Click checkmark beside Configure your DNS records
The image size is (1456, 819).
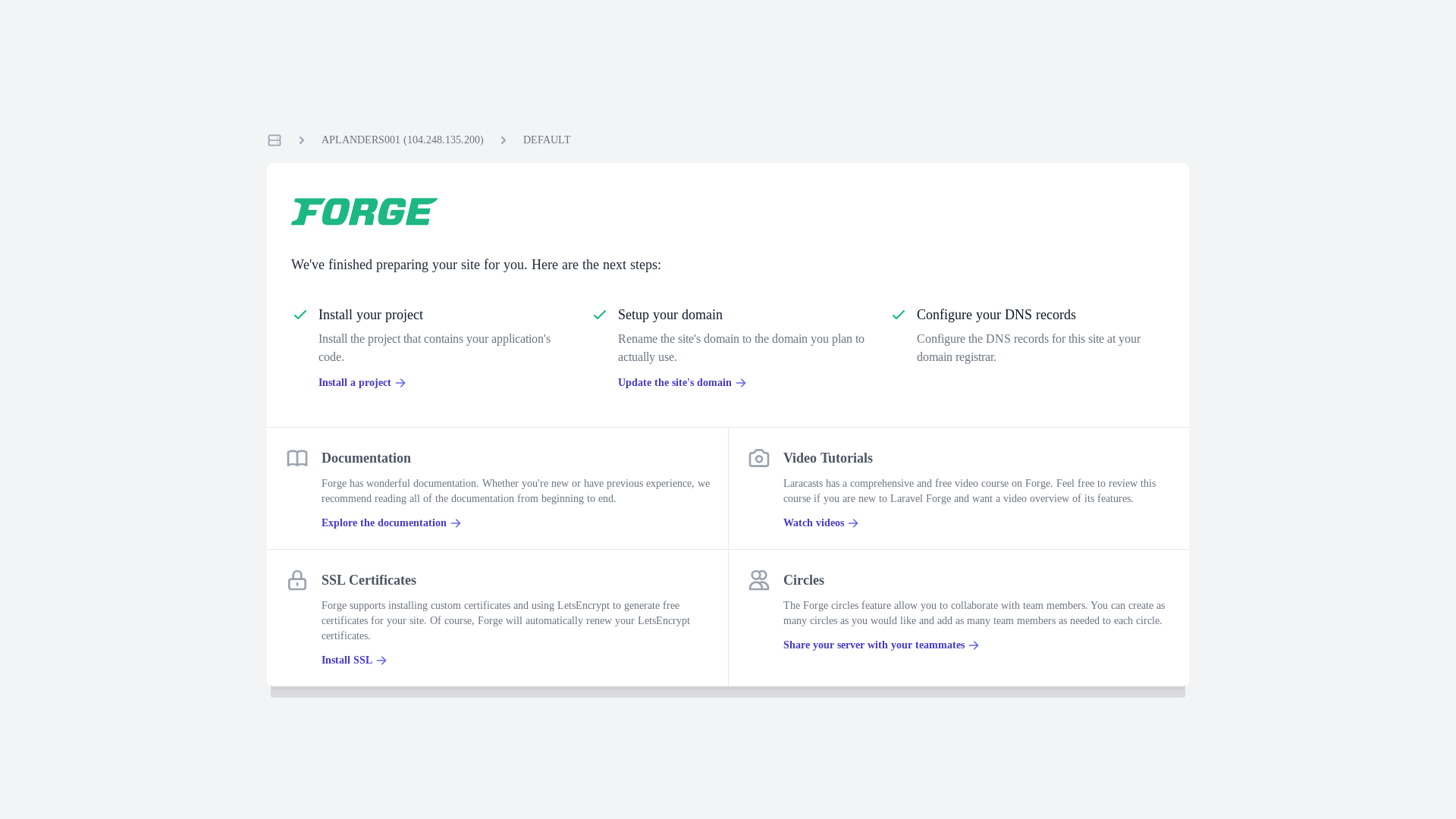coord(899,315)
